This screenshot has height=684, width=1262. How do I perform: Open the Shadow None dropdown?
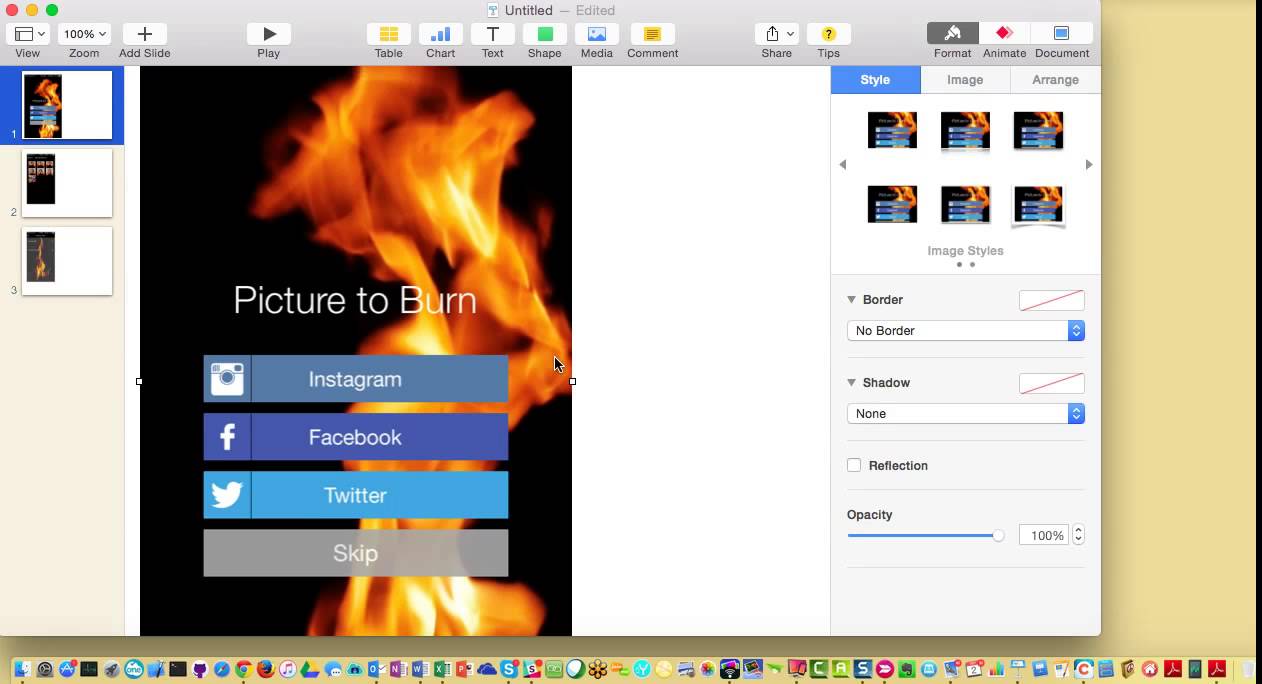click(966, 414)
